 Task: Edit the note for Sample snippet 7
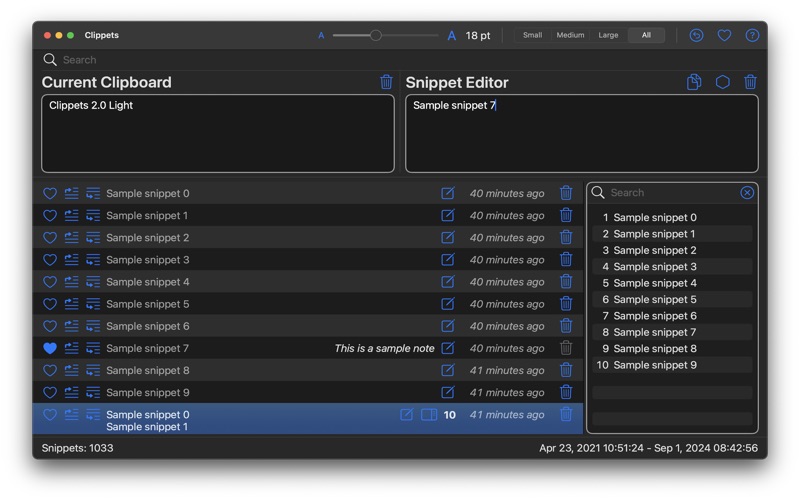[447, 348]
